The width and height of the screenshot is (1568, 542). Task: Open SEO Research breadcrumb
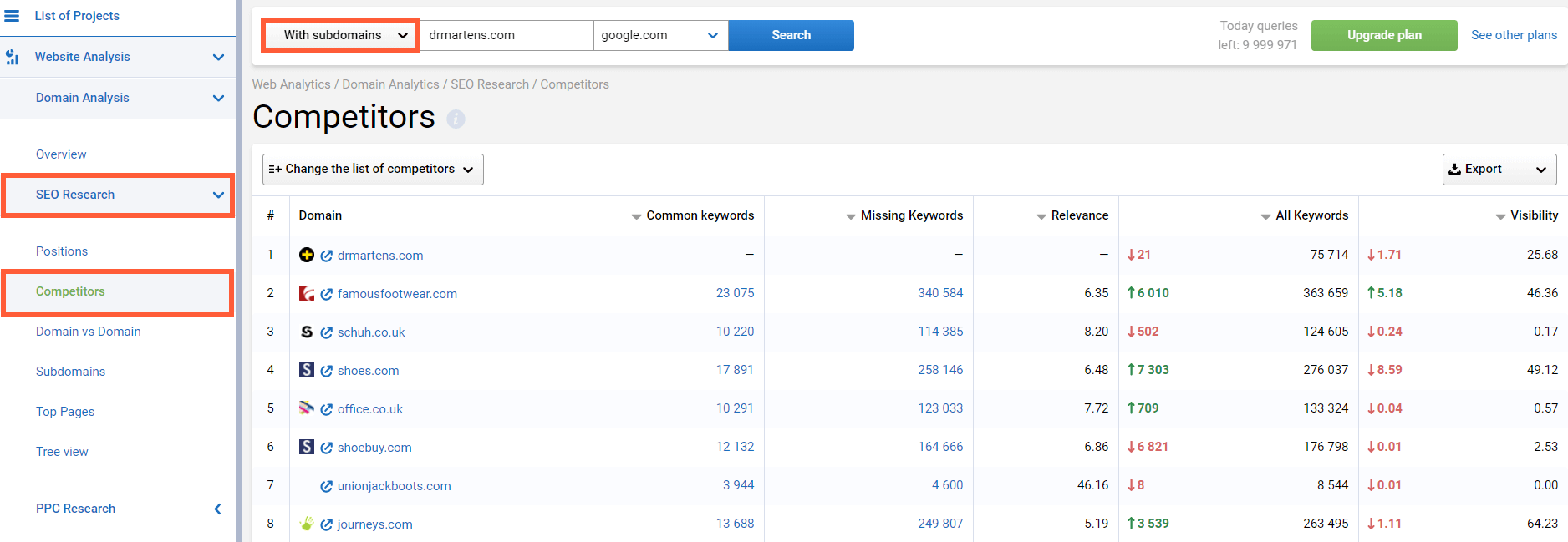pos(490,84)
